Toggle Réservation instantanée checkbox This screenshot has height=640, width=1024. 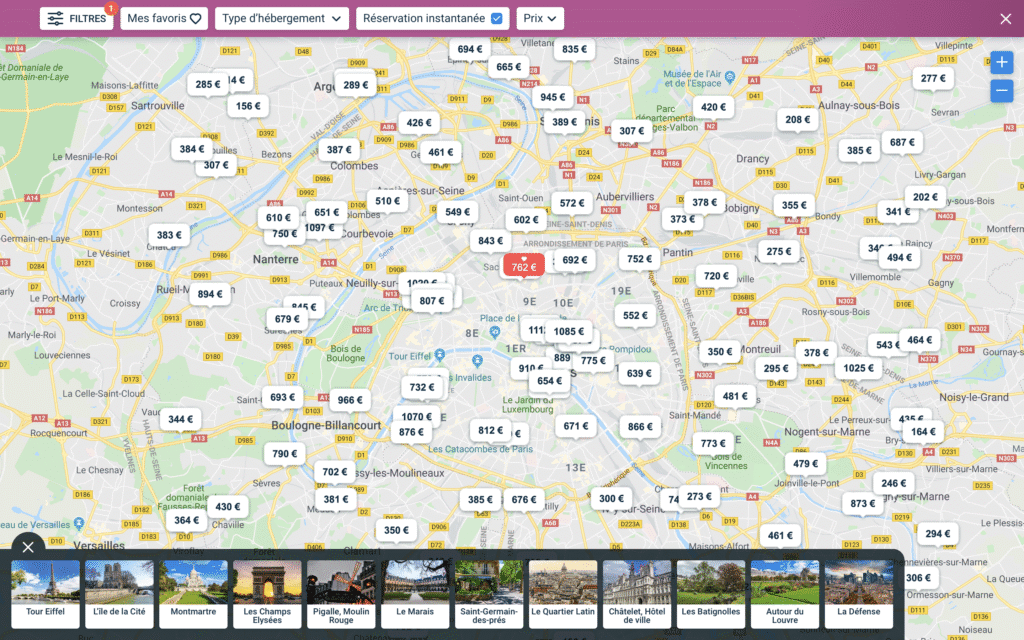click(x=497, y=18)
